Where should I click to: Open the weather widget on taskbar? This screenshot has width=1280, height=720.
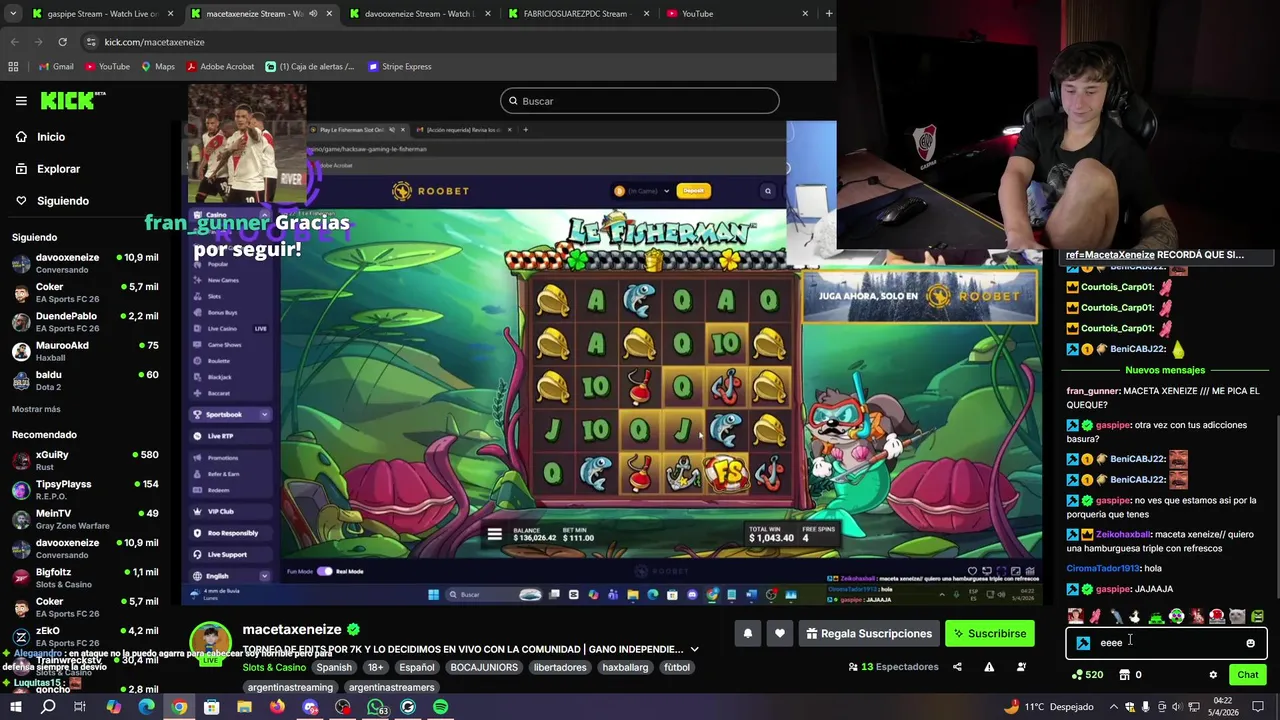[1051, 707]
